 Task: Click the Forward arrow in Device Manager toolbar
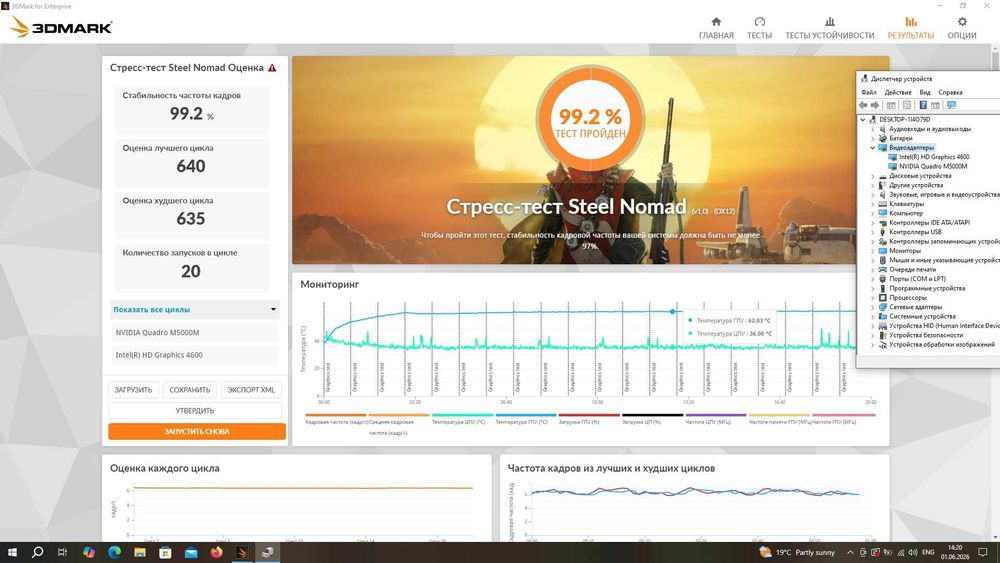click(x=875, y=105)
